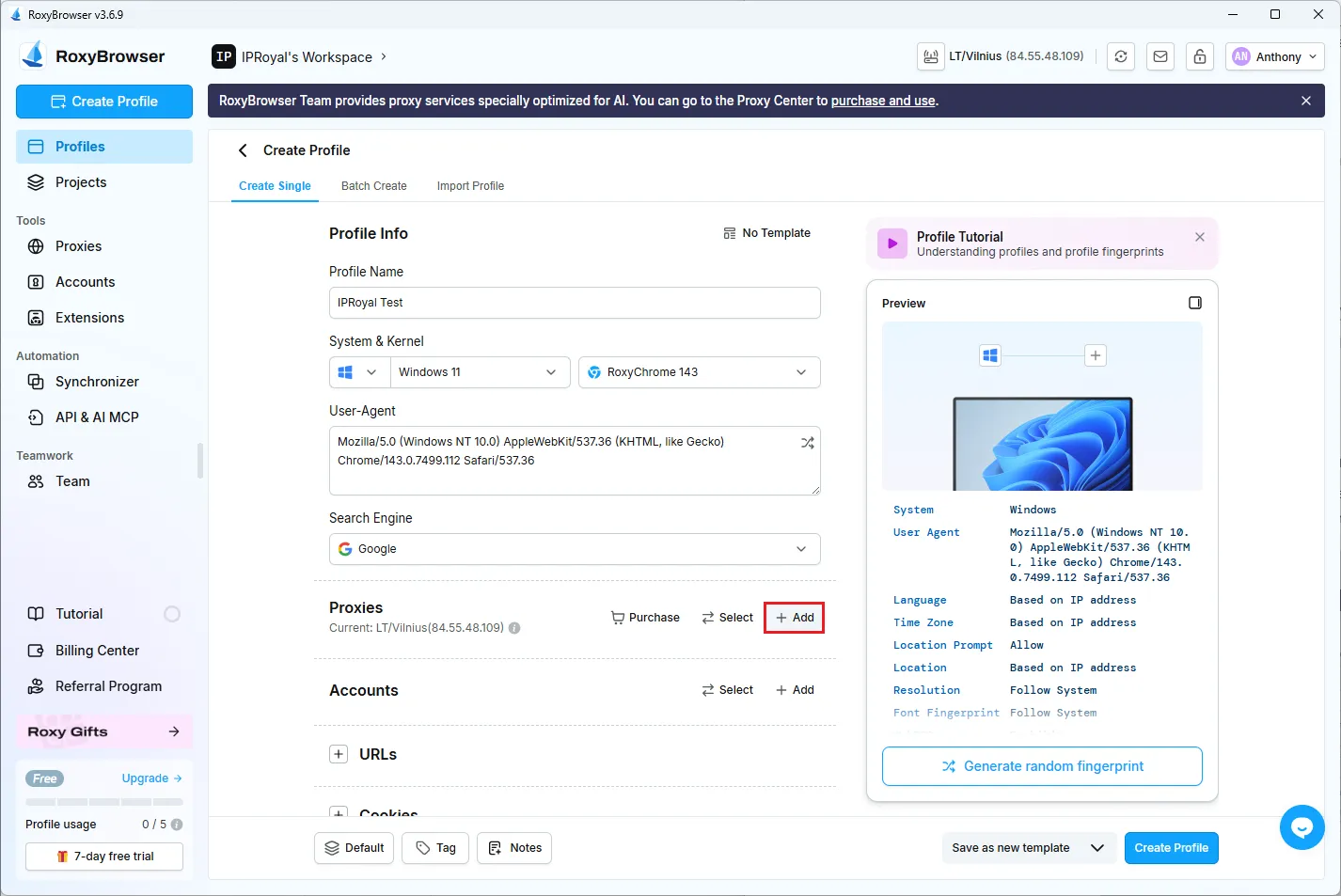The image size is (1341, 896).
Task: Click the lock icon in header
Action: (x=1200, y=56)
